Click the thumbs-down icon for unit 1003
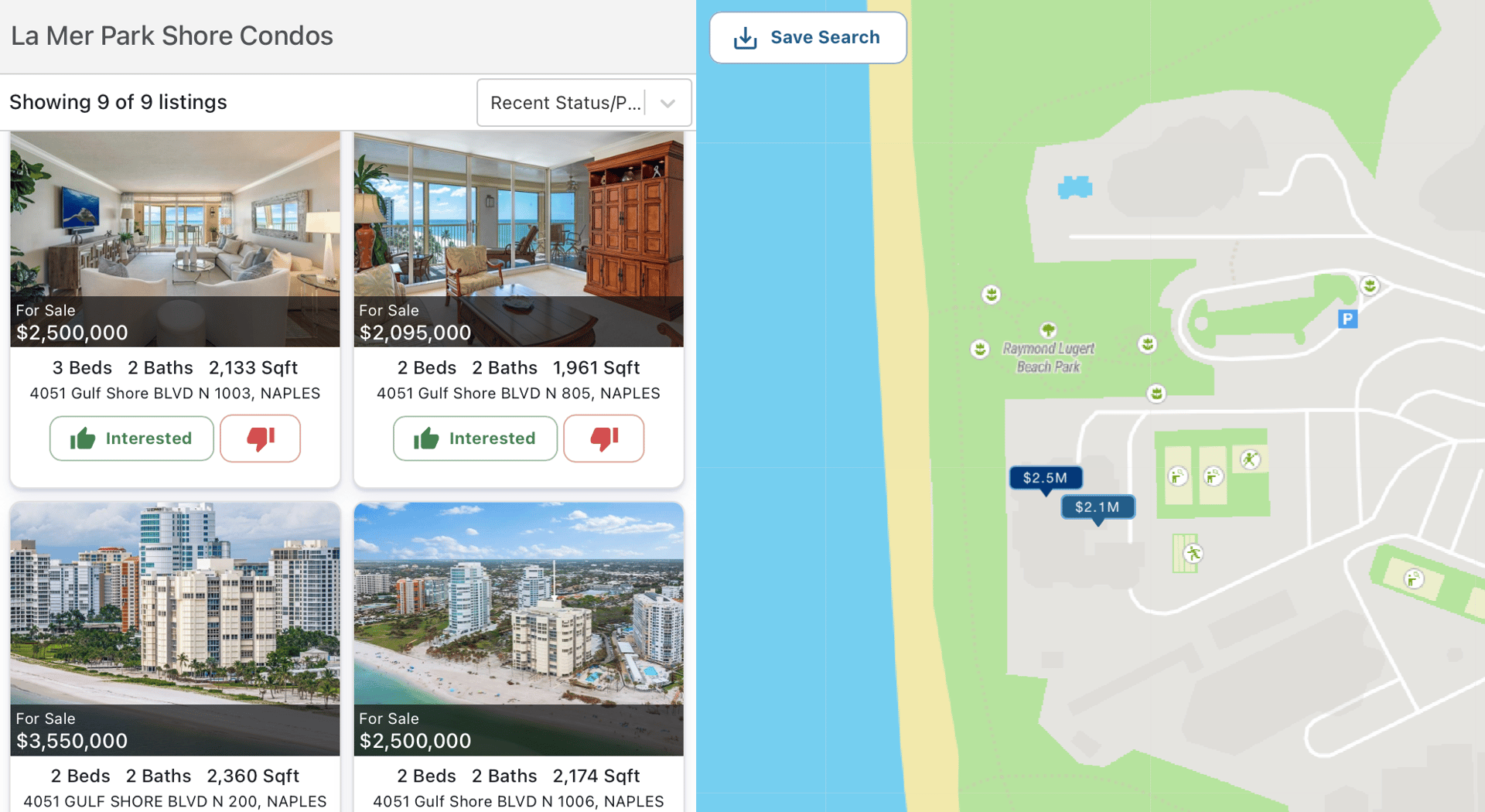 pyautogui.click(x=261, y=438)
